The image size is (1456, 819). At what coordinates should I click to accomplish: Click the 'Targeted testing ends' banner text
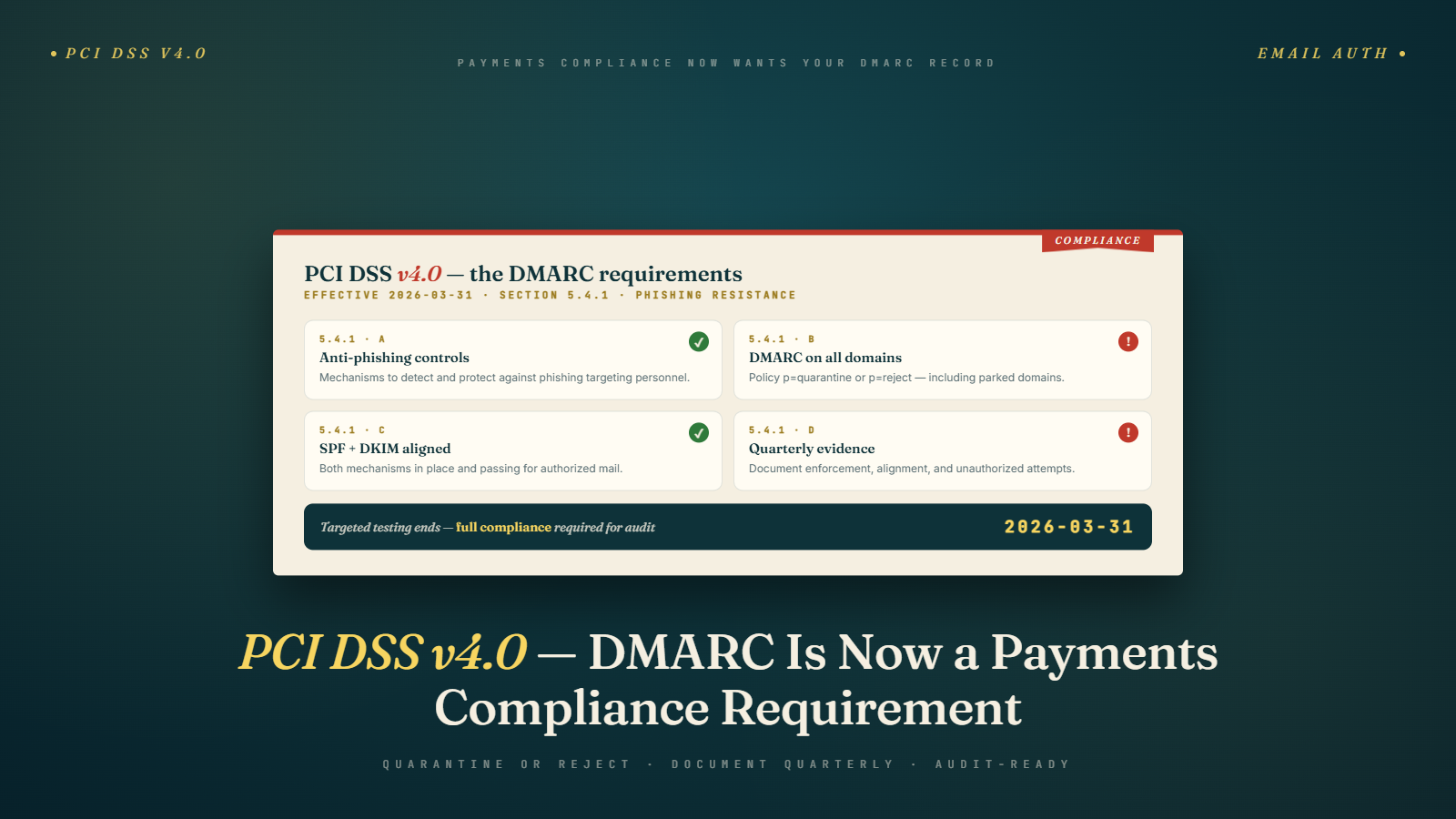coord(488,527)
